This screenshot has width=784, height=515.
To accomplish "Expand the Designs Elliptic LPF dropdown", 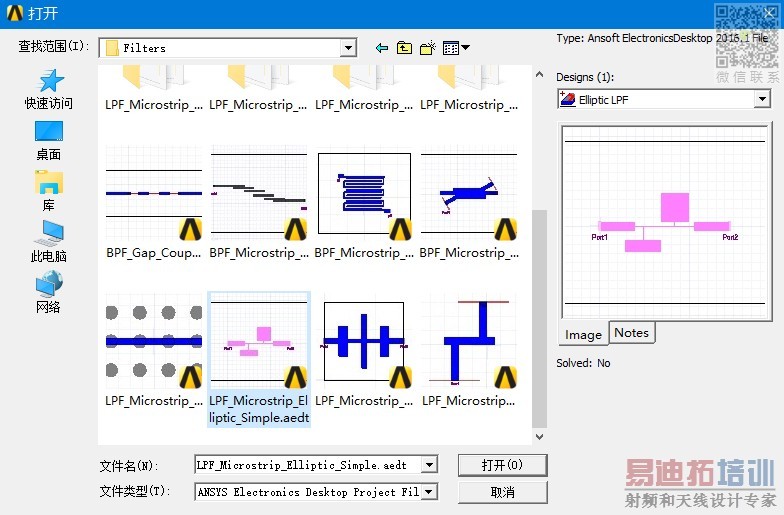I will [762, 99].
